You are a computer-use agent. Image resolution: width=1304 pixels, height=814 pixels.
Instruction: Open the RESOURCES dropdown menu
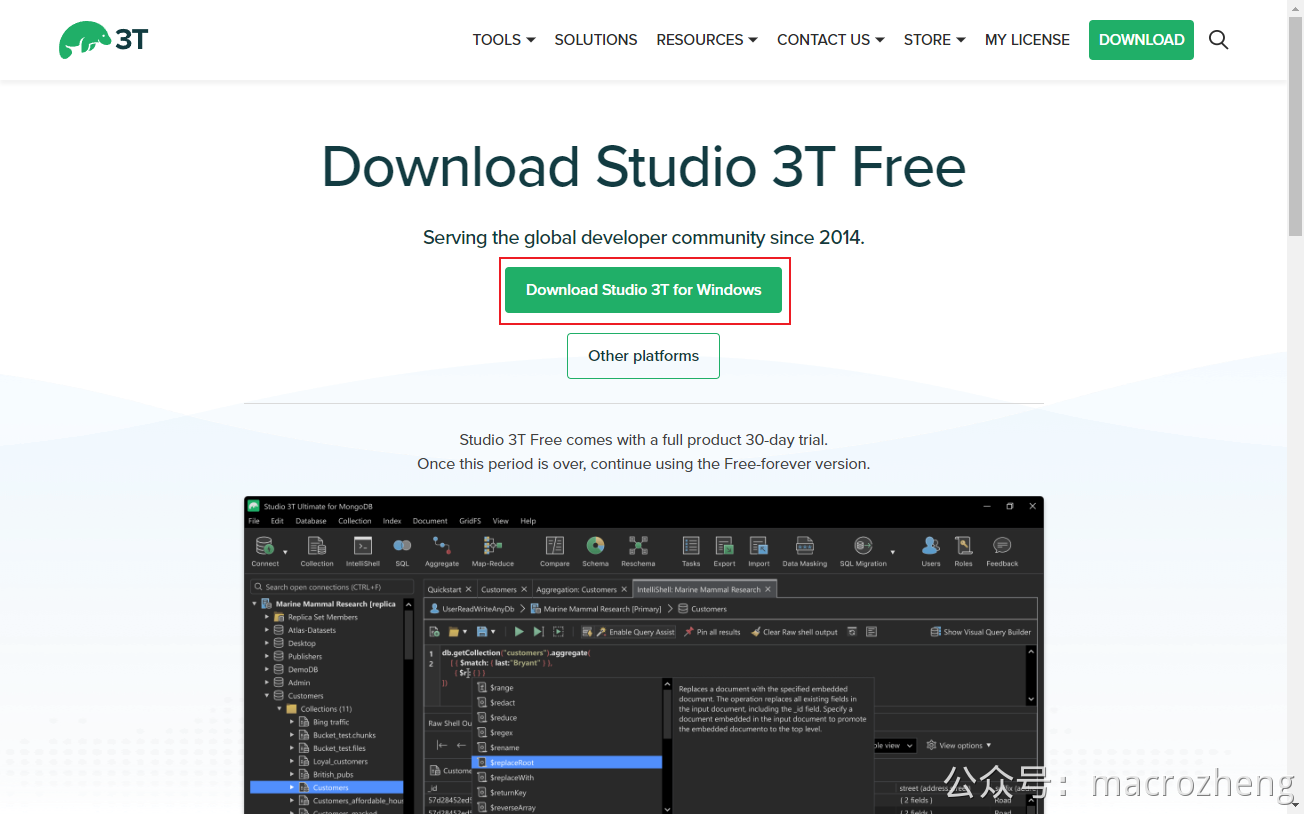[707, 40]
